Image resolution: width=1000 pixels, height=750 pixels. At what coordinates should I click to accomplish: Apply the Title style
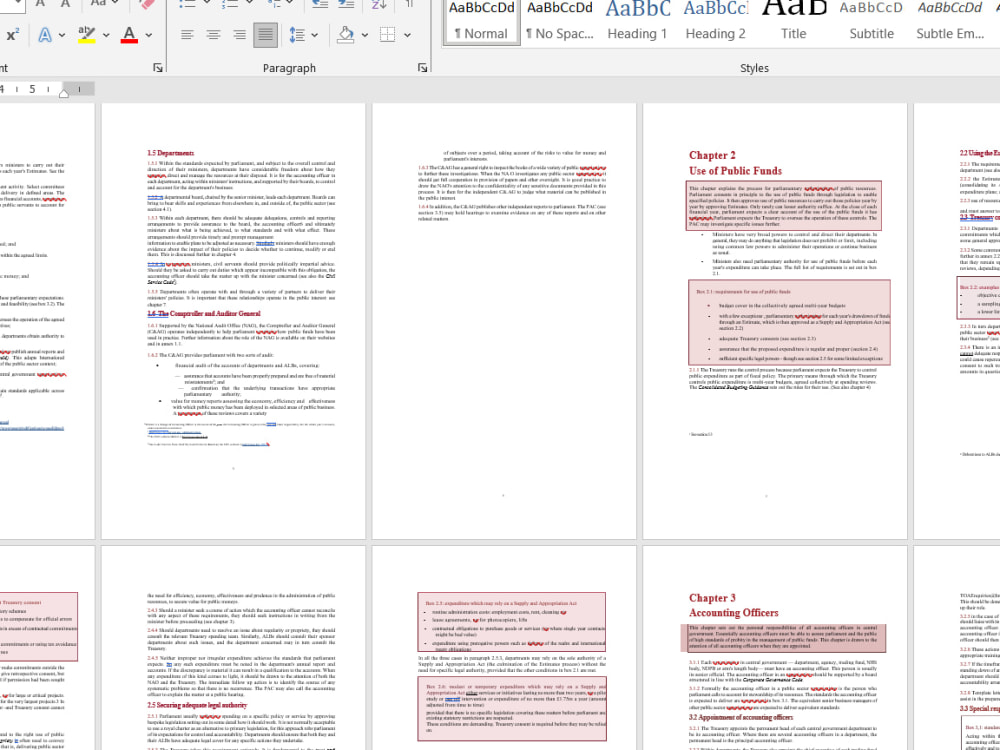click(x=793, y=22)
